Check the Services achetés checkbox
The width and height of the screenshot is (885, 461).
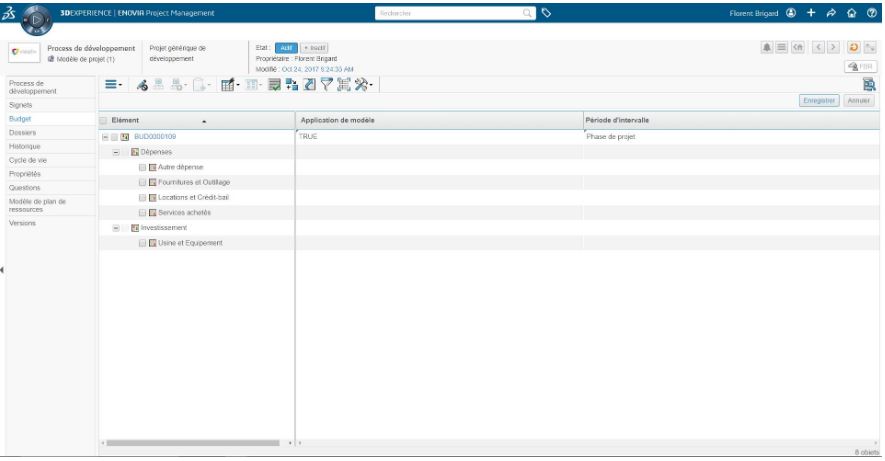click(142, 213)
